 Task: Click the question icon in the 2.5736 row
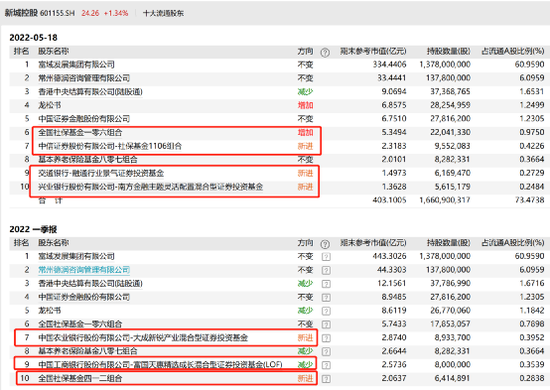point(326,365)
